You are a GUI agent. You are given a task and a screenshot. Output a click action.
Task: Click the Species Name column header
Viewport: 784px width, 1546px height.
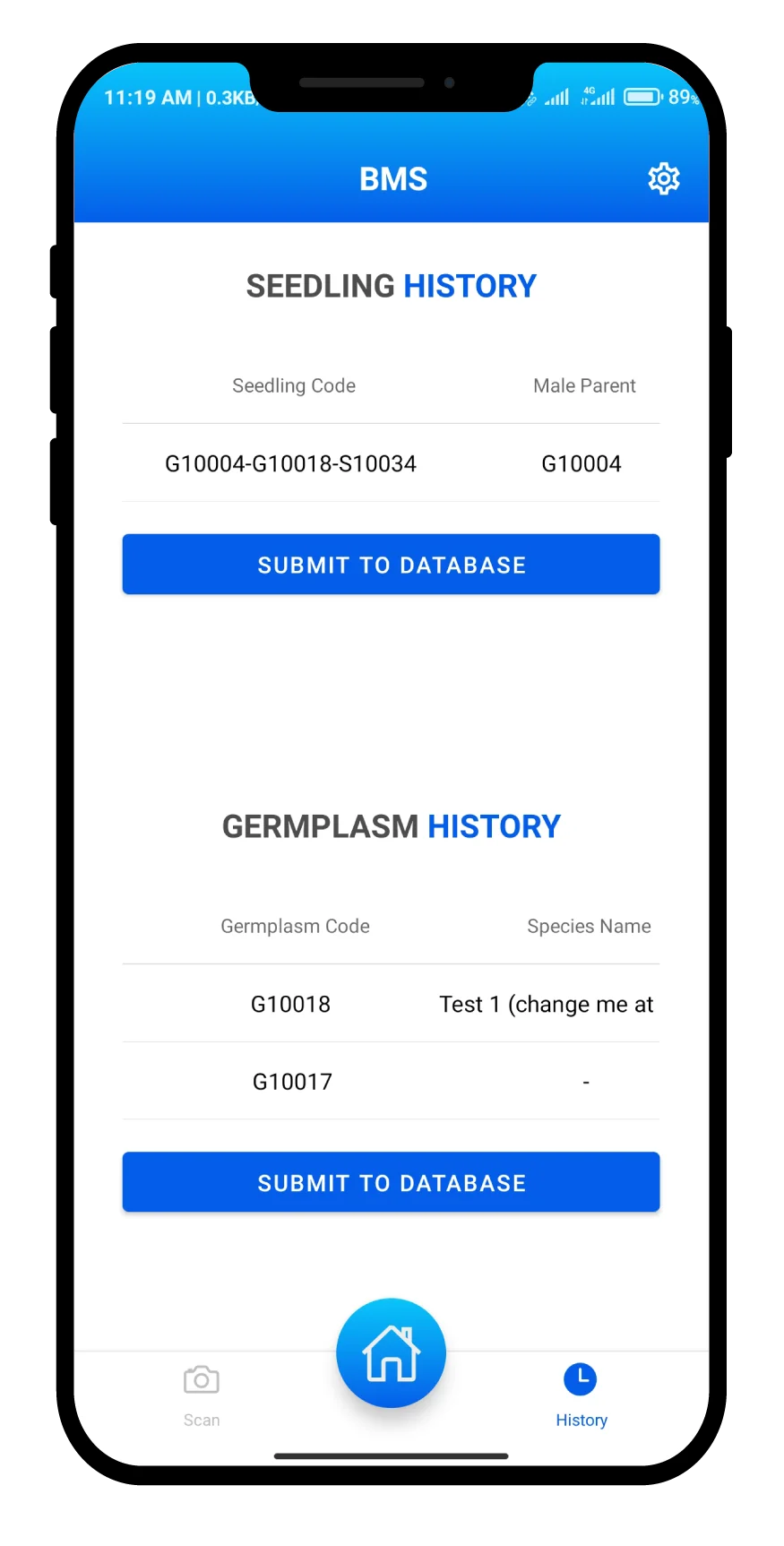tap(589, 926)
